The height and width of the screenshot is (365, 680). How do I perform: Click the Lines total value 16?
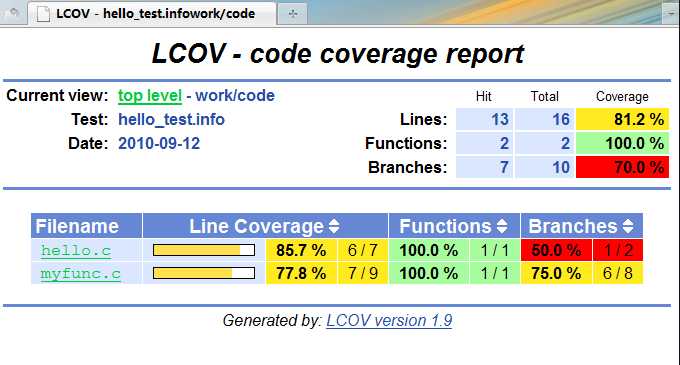pyautogui.click(x=545, y=120)
